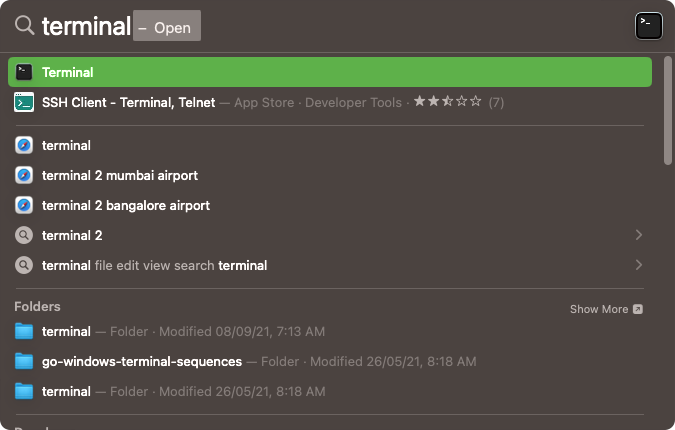This screenshot has width=675, height=430.
Task: Expand 'terminal file edit view search' chevron
Action: tap(639, 265)
